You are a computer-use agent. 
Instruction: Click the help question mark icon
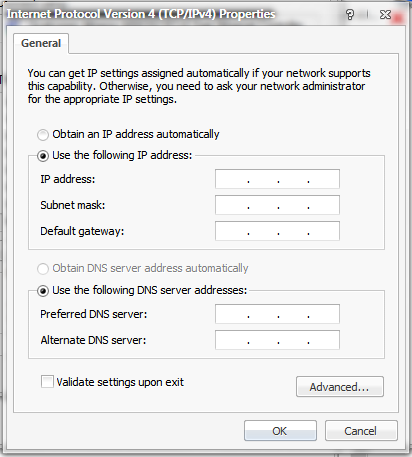350,15
